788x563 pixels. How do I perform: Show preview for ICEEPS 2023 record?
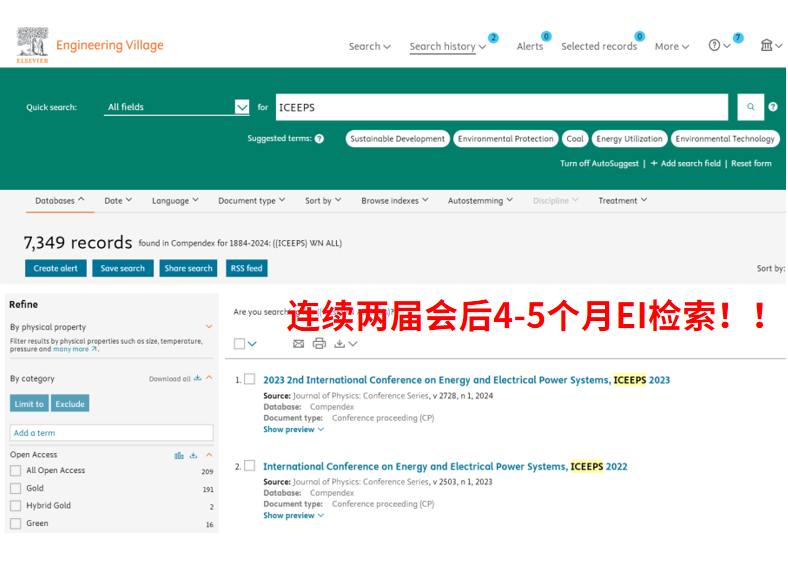pos(293,429)
